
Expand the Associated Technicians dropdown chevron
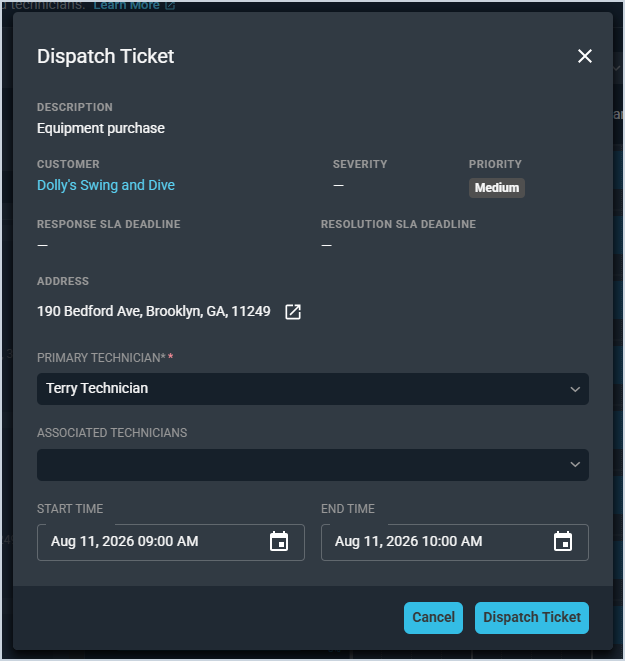[x=575, y=465]
